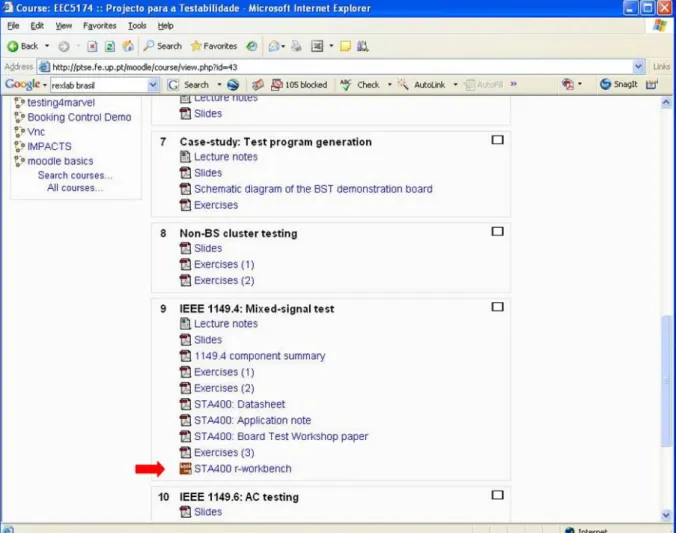Toggle the section 9 IEEE 1149.4 box

click(498, 307)
